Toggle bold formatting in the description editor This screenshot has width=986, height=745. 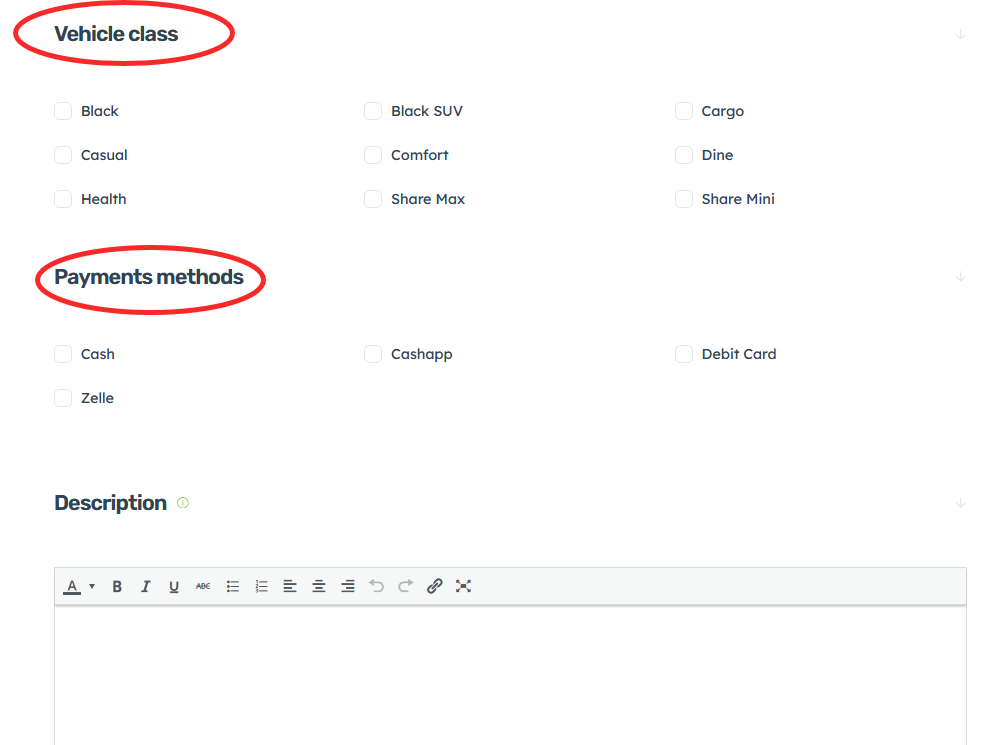point(117,587)
